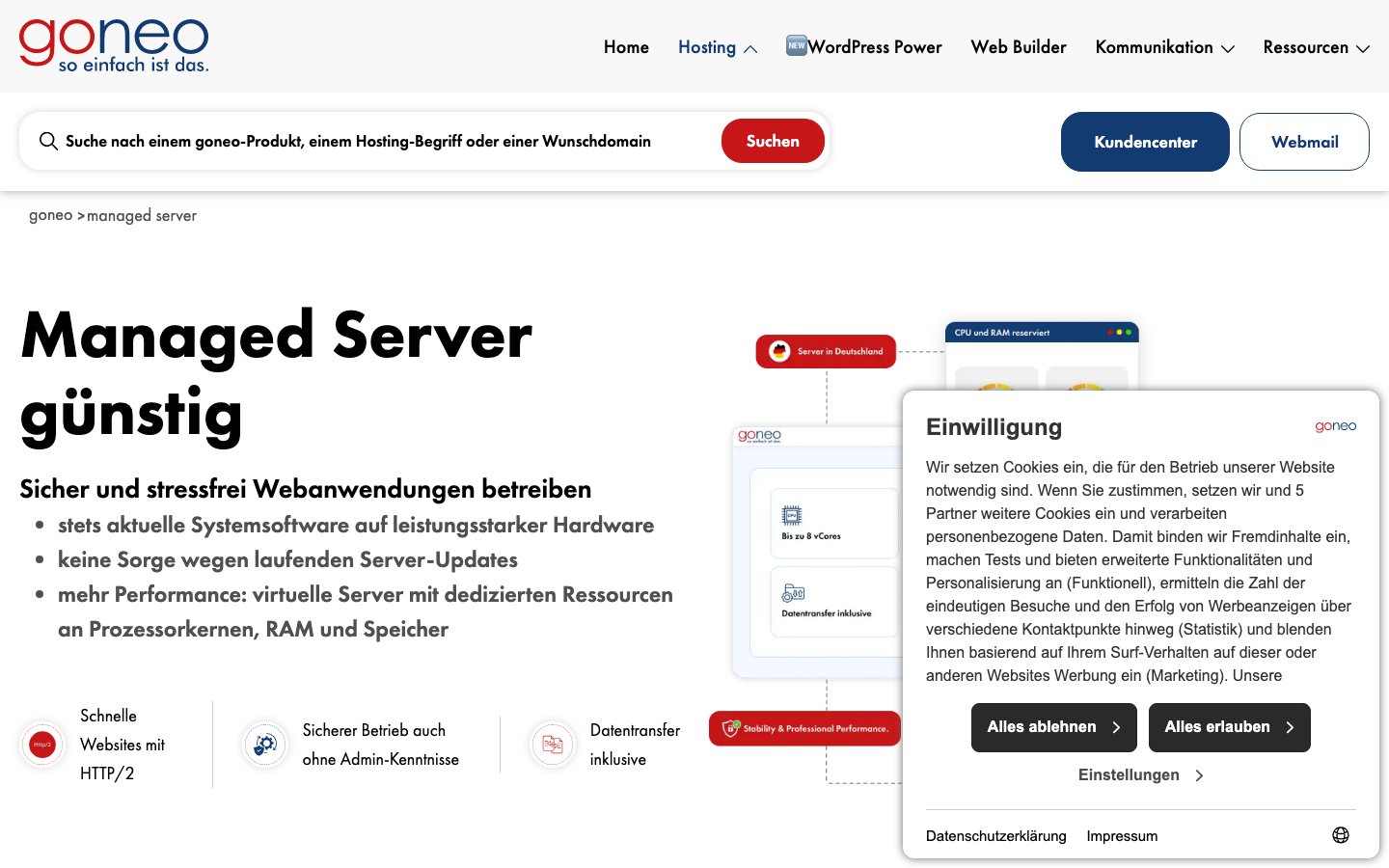The height and width of the screenshot is (868, 1389).
Task: Click Alles ablehnen button
Action: click(1054, 727)
